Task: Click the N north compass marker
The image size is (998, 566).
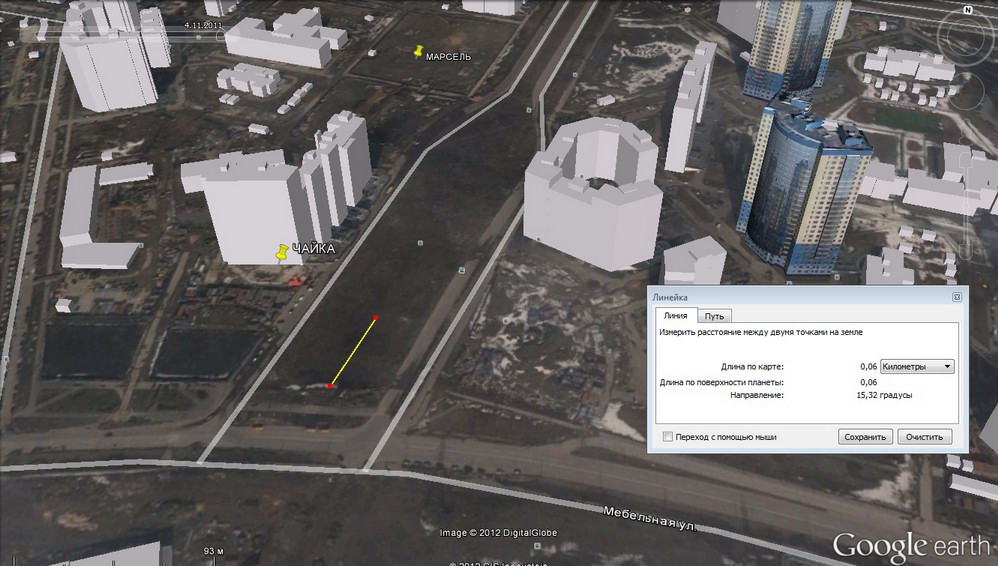Action: [x=967, y=9]
